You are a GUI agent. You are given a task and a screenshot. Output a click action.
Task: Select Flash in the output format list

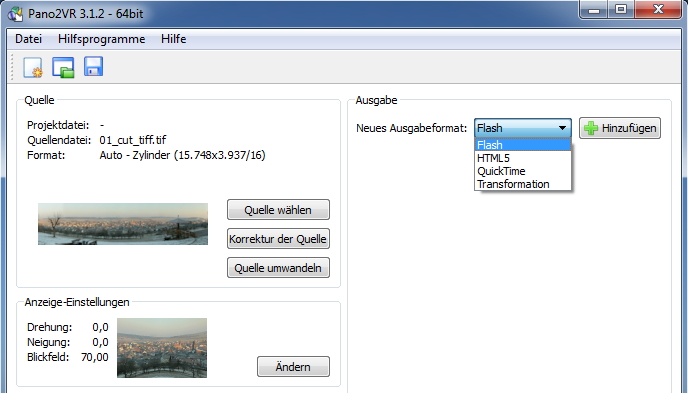point(523,145)
